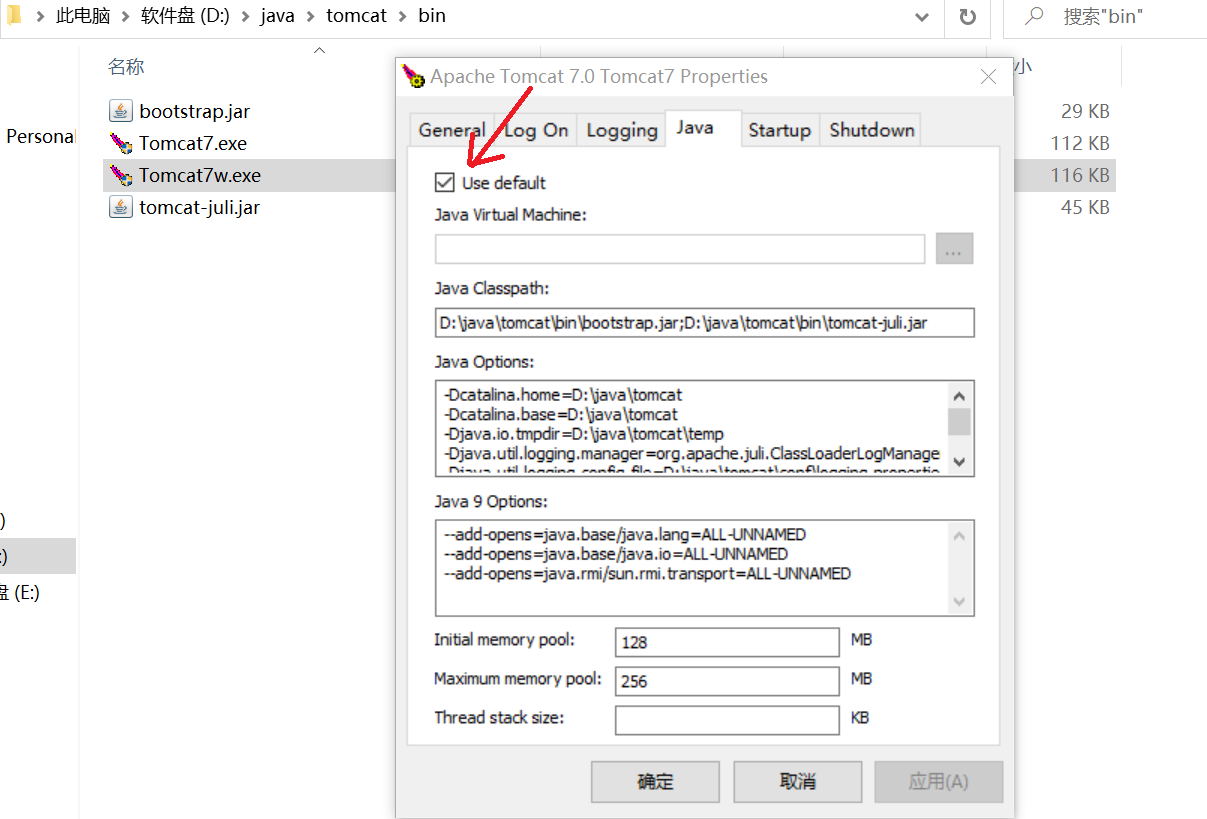This screenshot has height=819, width=1207.
Task: Click the 29 KB size cell
Action: point(1085,111)
